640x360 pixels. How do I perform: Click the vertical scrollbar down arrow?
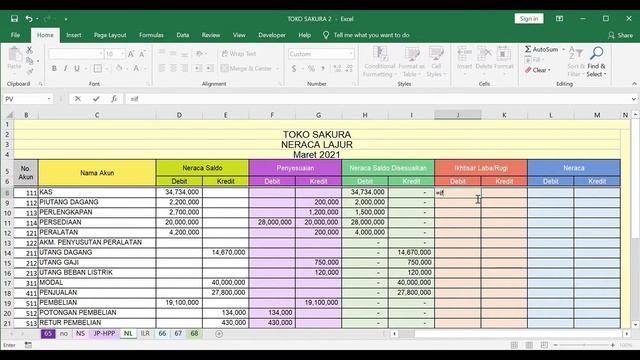pos(635,324)
